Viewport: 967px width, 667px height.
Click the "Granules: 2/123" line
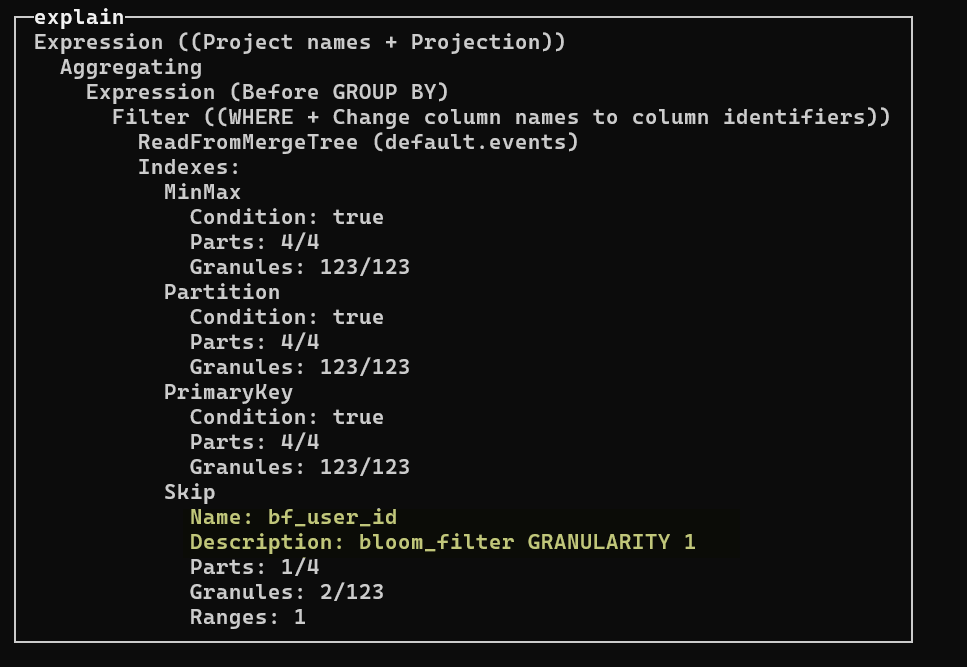(286, 592)
